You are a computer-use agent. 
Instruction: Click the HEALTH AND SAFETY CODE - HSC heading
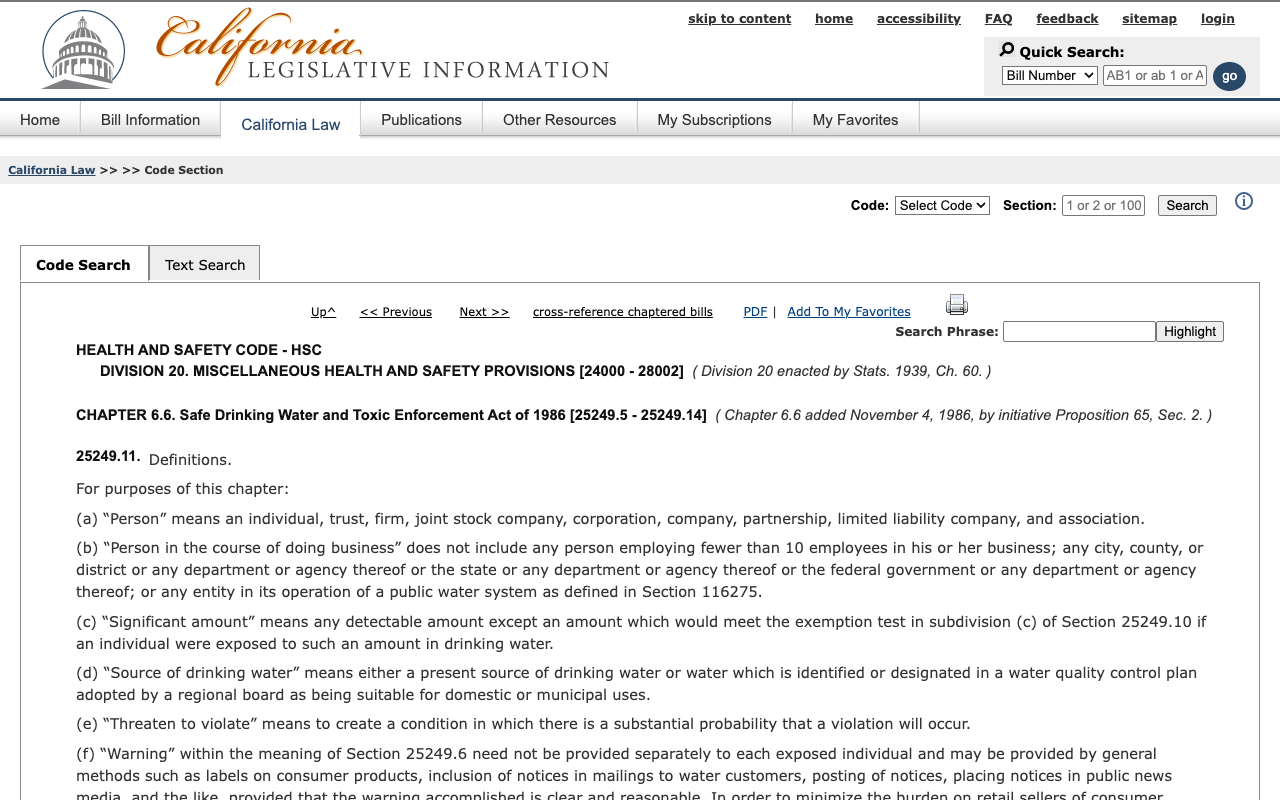point(199,350)
